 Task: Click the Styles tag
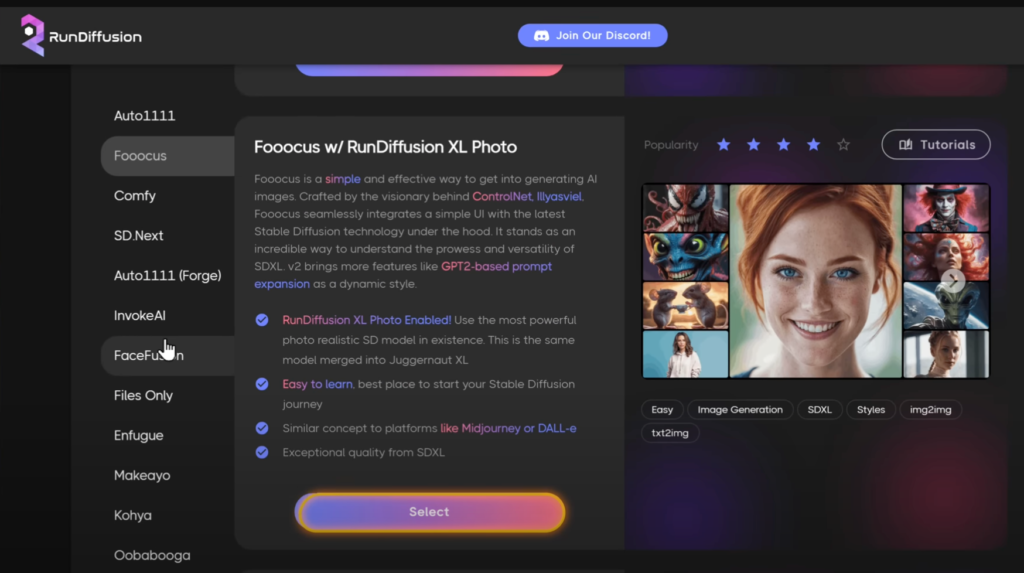tap(871, 410)
